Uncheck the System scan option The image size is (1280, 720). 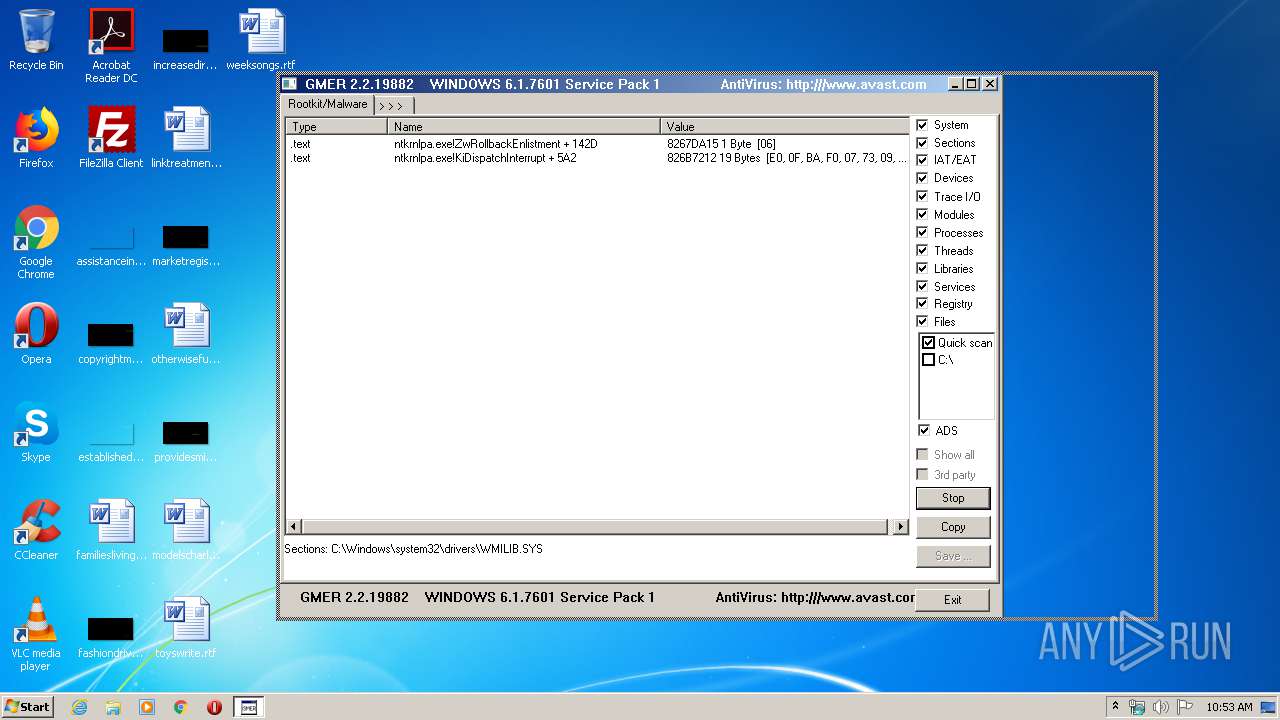coord(922,125)
